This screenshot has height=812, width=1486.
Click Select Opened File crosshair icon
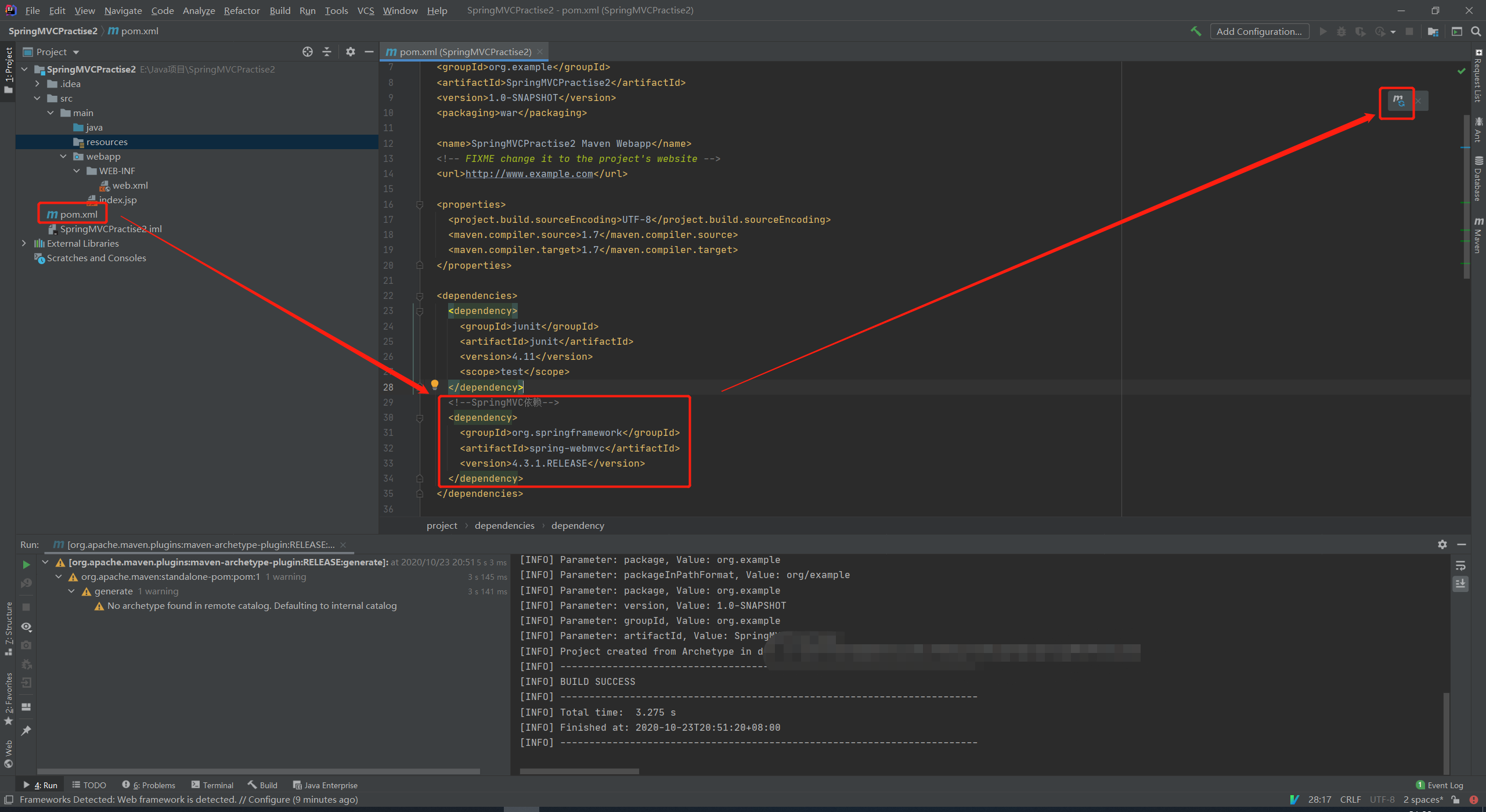pyautogui.click(x=308, y=52)
